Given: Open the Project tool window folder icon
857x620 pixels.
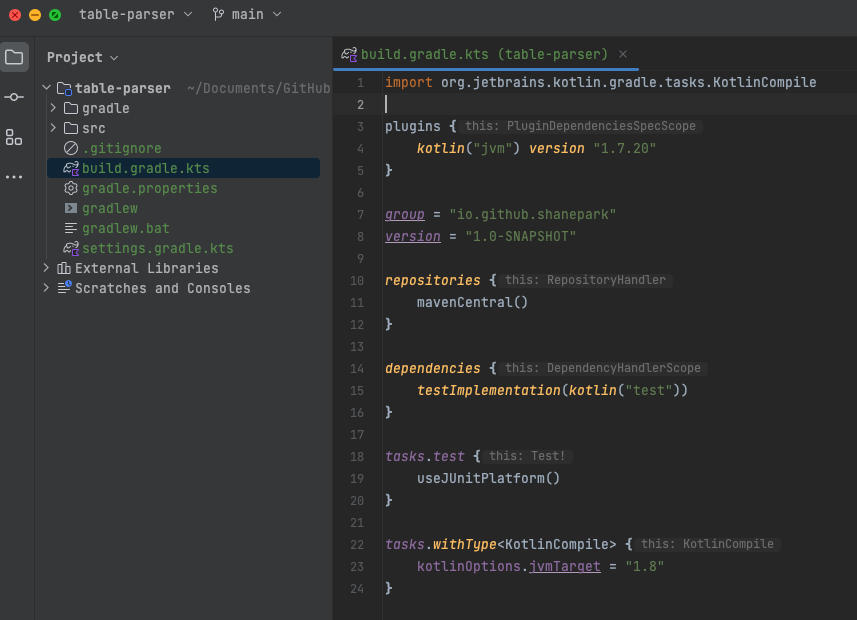Looking at the screenshot, I should pos(14,57).
